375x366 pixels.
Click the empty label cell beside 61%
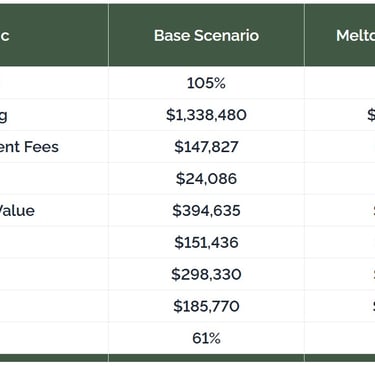point(54,338)
